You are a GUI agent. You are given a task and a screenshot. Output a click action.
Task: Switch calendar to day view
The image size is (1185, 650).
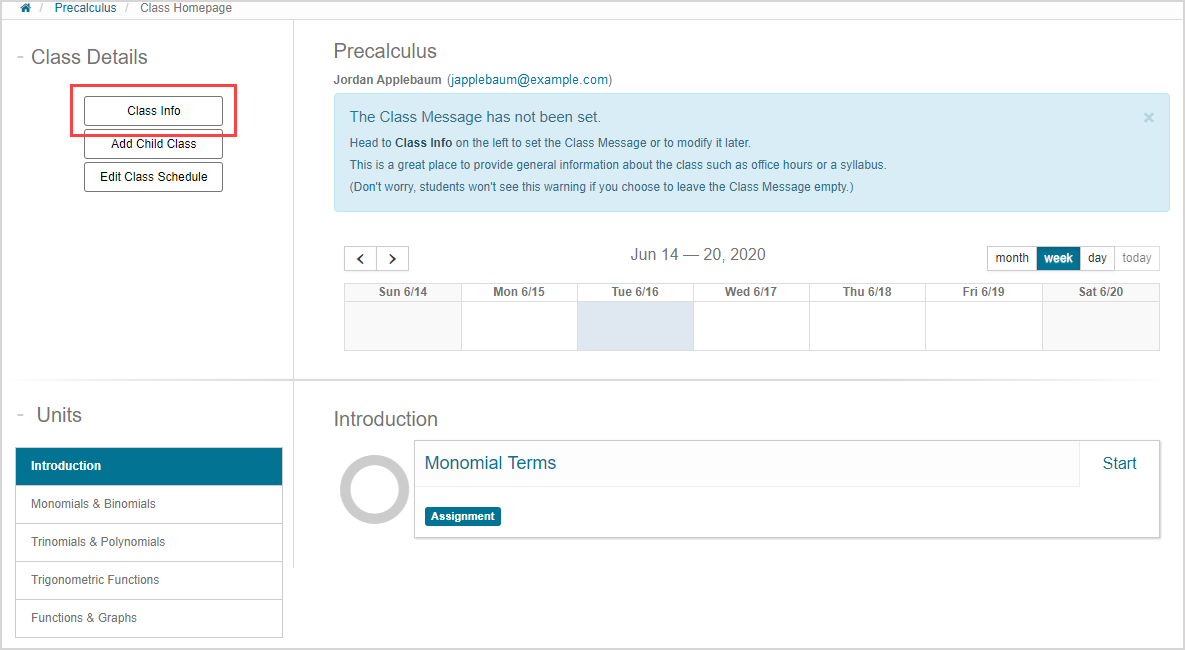(x=1097, y=258)
